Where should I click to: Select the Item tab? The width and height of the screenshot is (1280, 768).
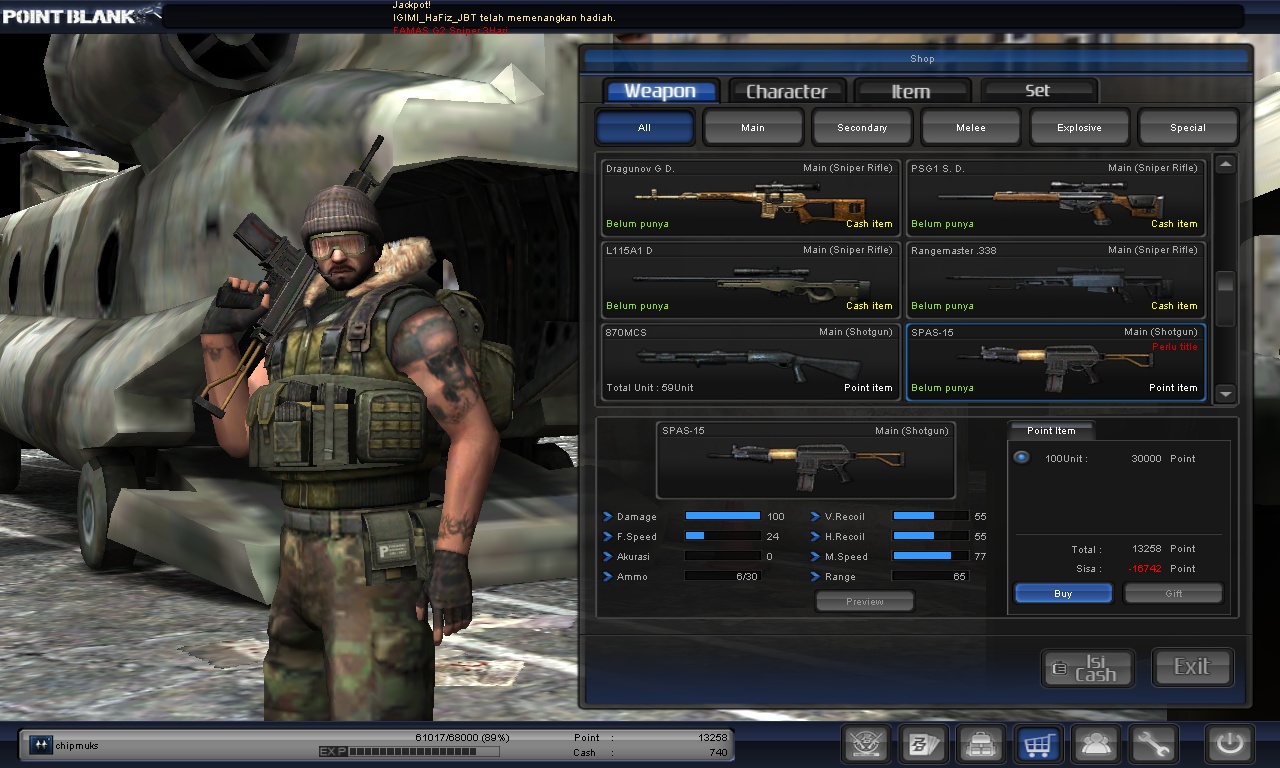tap(911, 90)
